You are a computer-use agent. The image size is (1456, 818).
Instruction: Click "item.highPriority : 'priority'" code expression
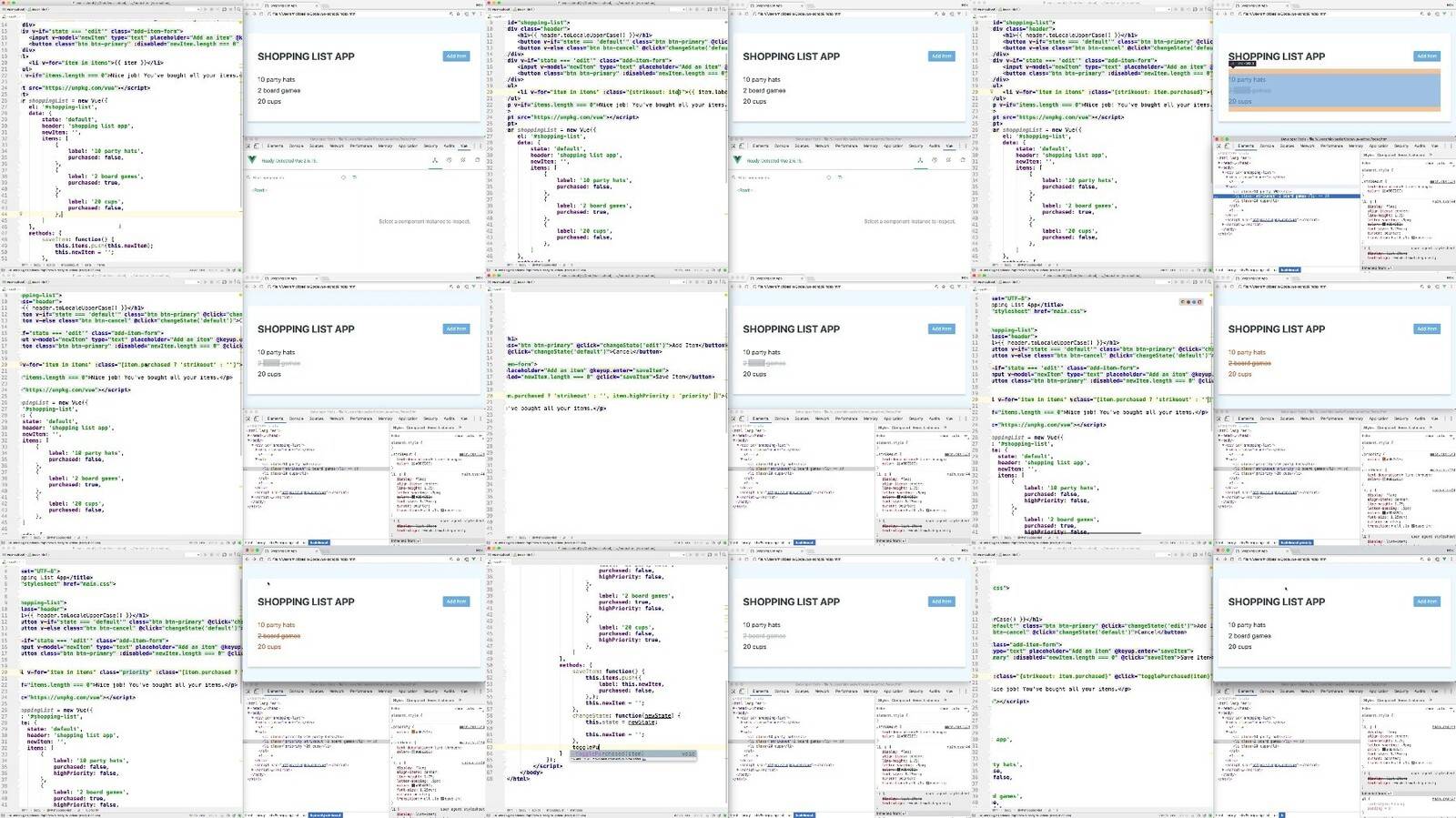click(x=661, y=396)
